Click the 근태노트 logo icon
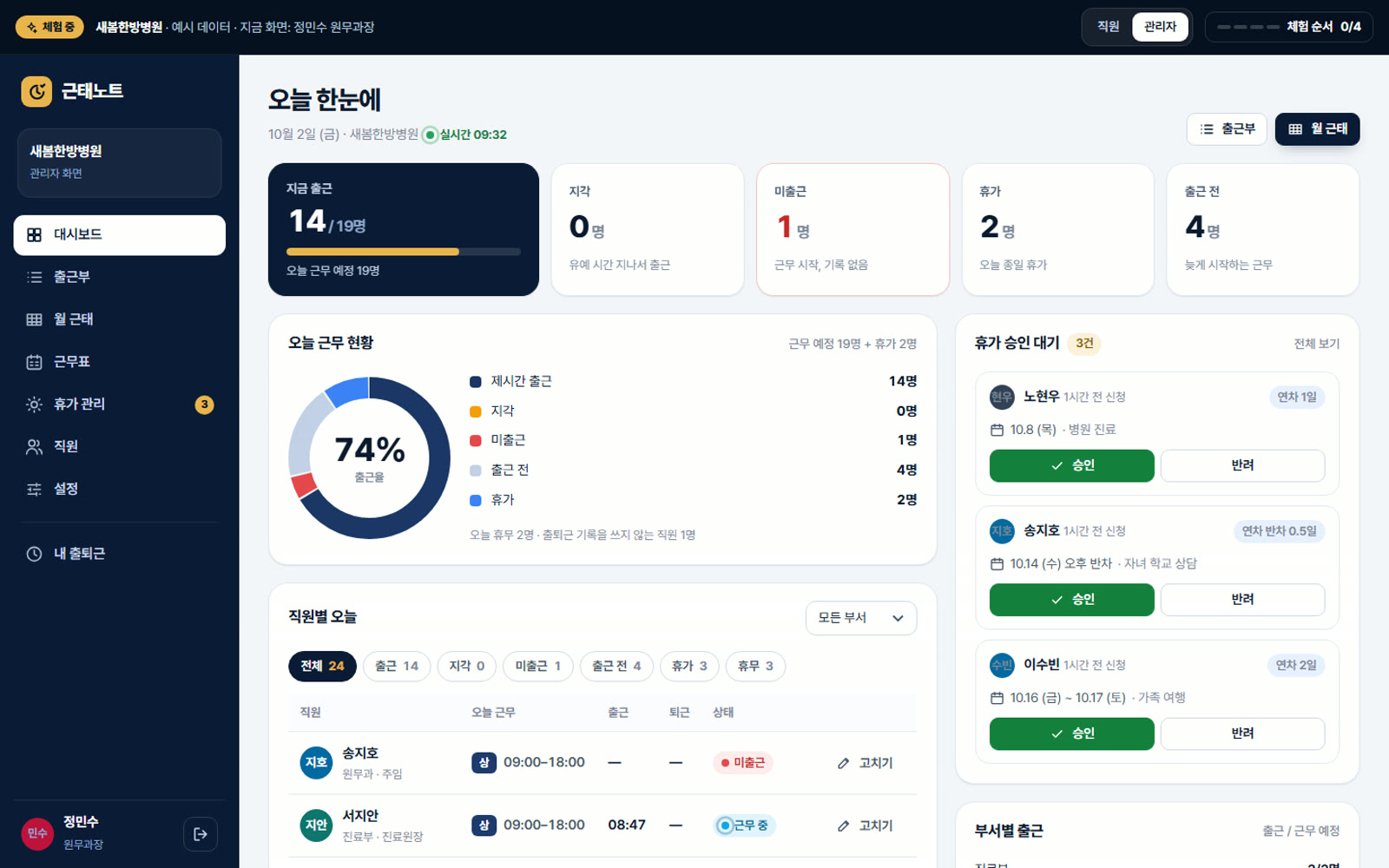This screenshot has width=1389, height=868. coord(36,91)
